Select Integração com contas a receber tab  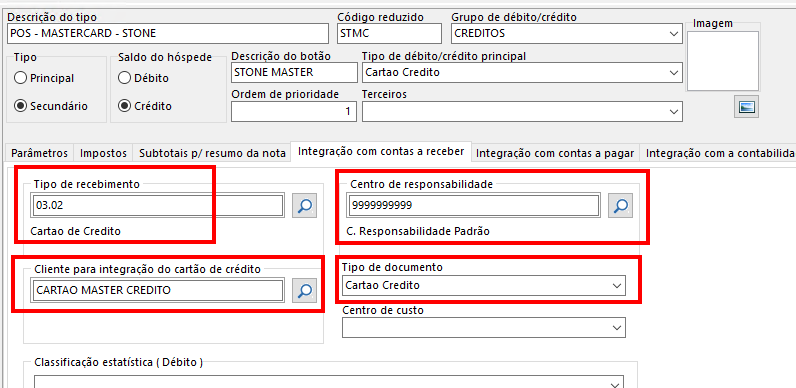click(x=381, y=151)
